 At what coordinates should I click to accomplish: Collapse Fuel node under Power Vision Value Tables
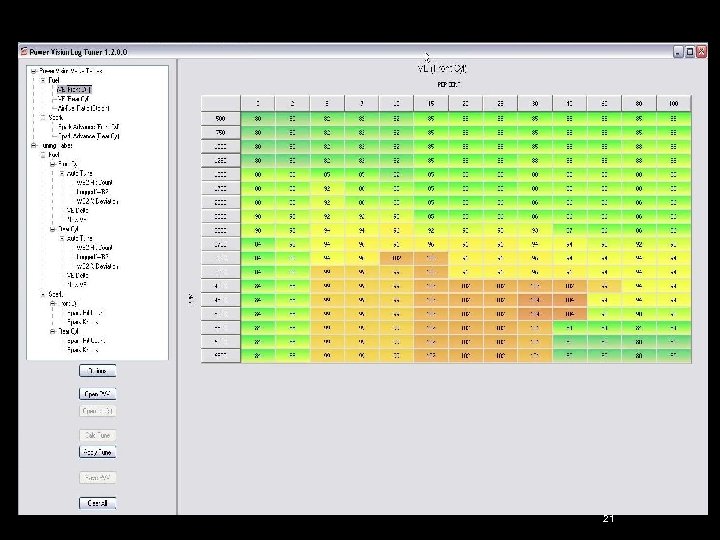(x=43, y=80)
